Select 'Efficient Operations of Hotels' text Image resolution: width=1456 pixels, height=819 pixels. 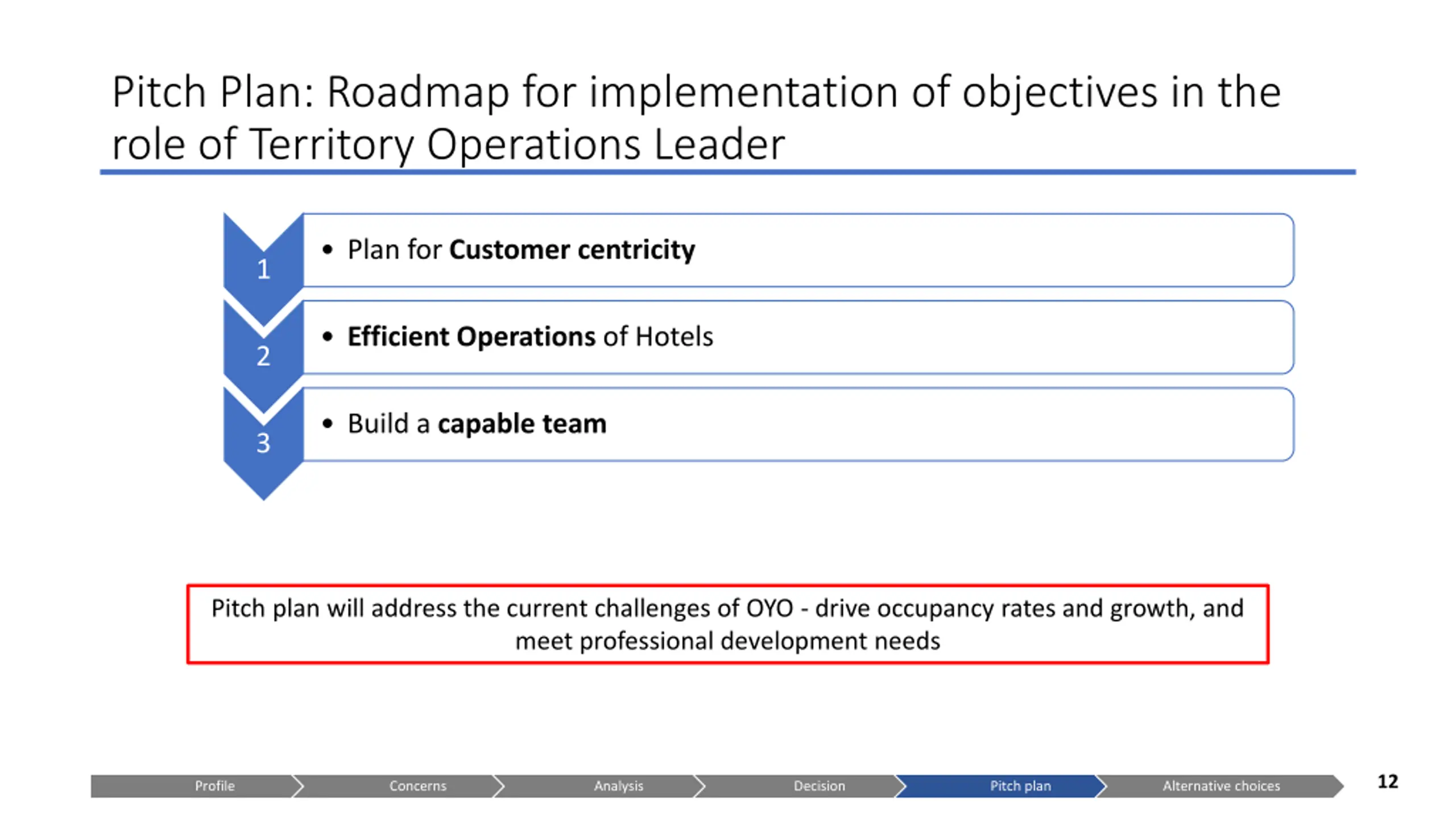point(530,336)
